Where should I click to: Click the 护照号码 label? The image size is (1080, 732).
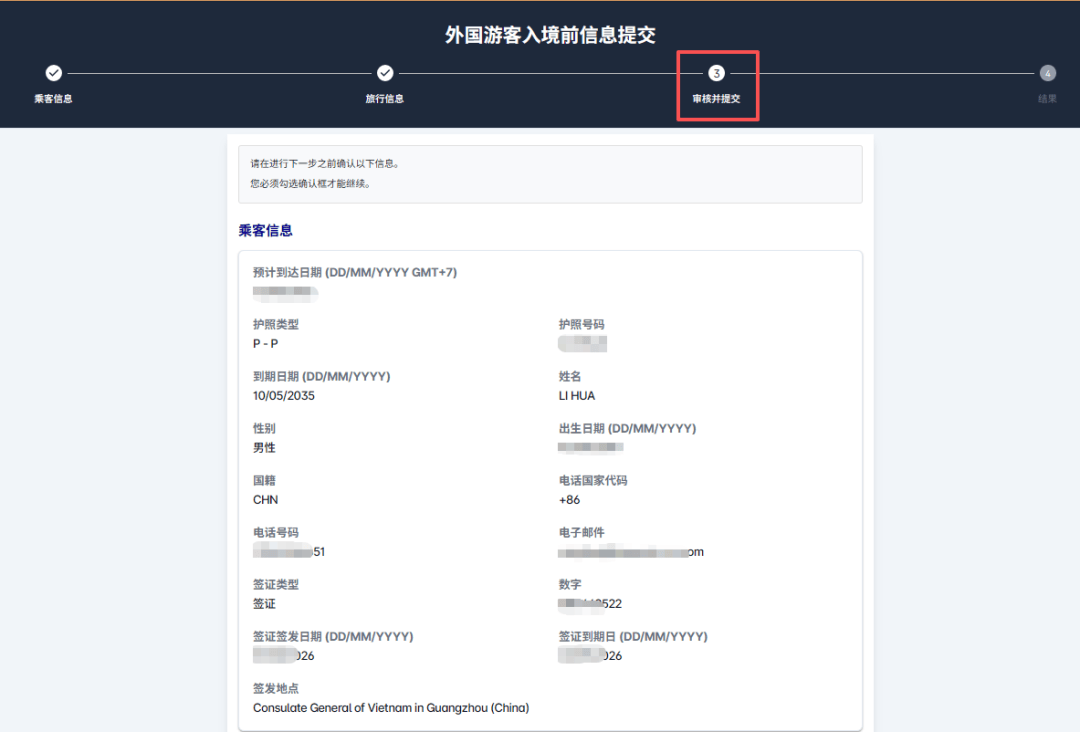pos(581,324)
